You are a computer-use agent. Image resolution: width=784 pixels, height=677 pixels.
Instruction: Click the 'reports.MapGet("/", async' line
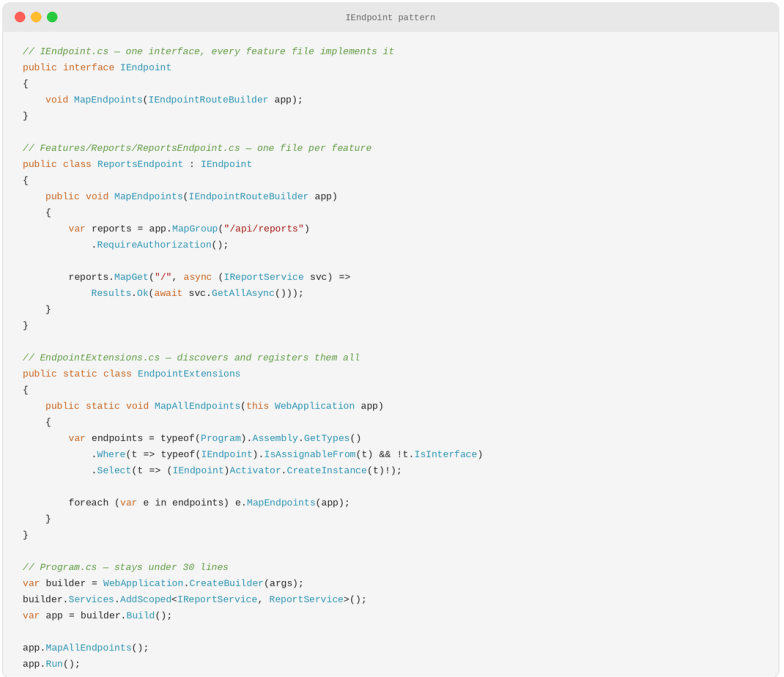coord(210,277)
